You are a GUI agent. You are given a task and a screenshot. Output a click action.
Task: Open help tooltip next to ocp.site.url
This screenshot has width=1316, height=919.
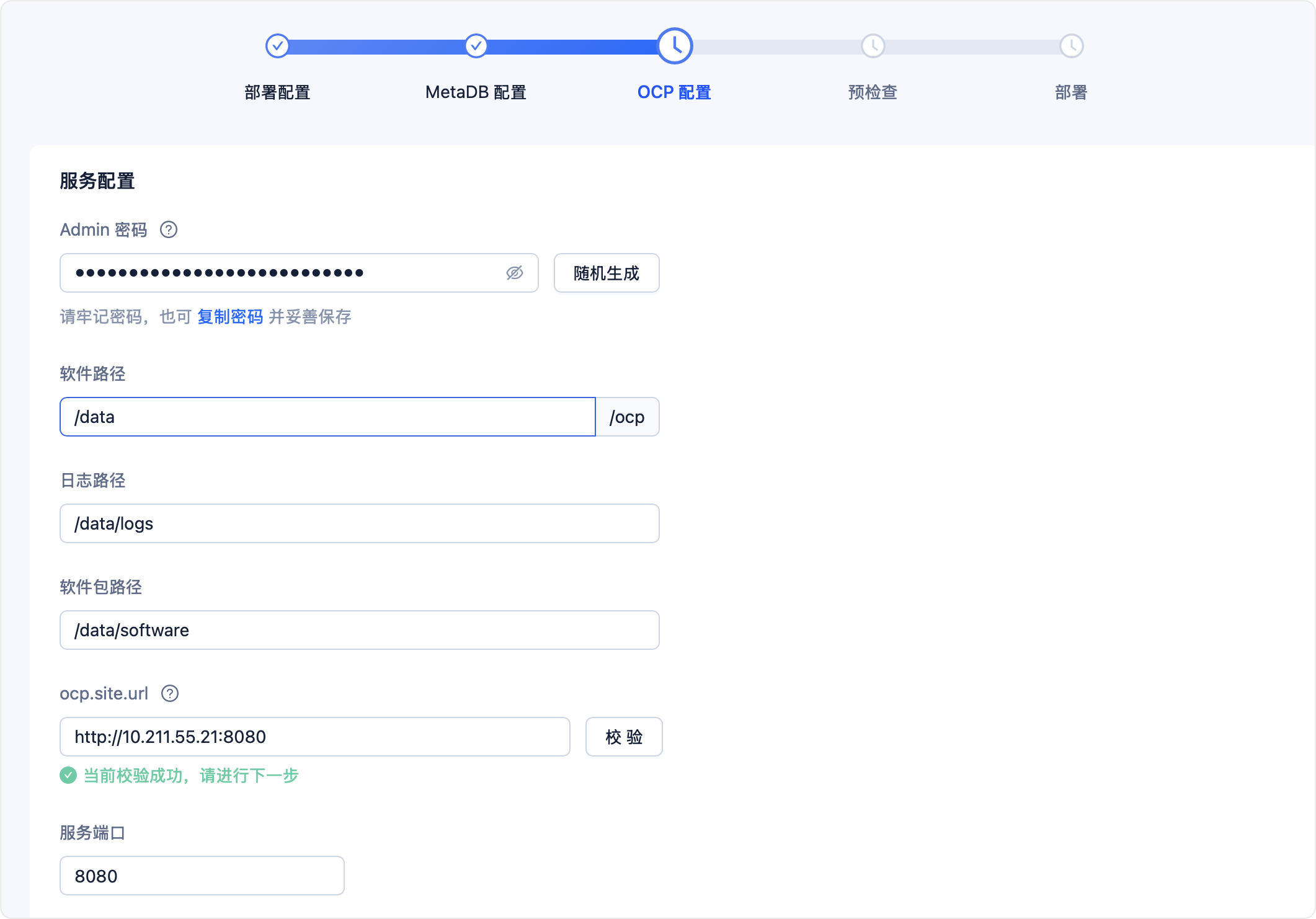(x=169, y=694)
